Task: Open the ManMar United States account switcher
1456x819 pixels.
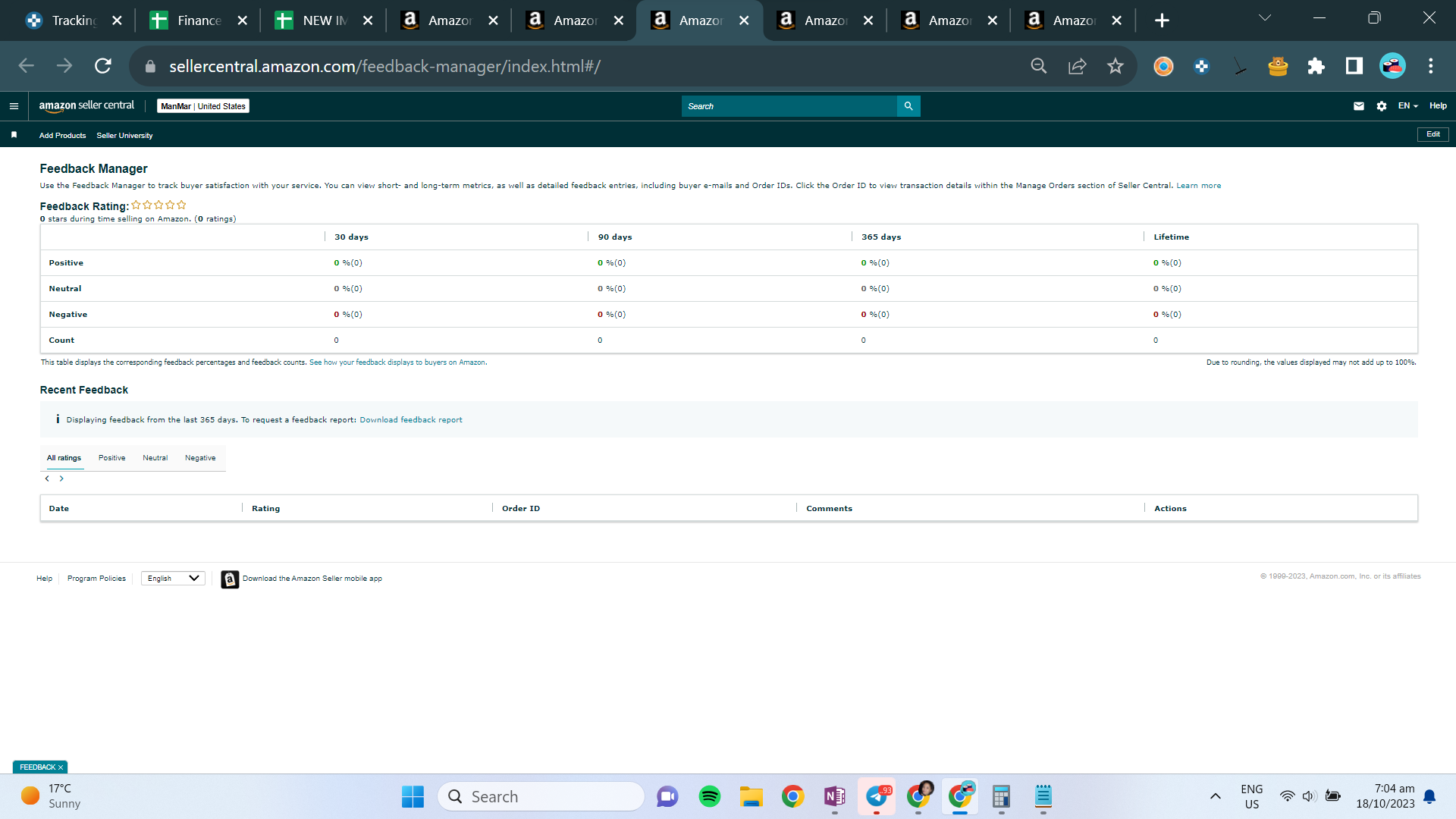Action: [203, 106]
